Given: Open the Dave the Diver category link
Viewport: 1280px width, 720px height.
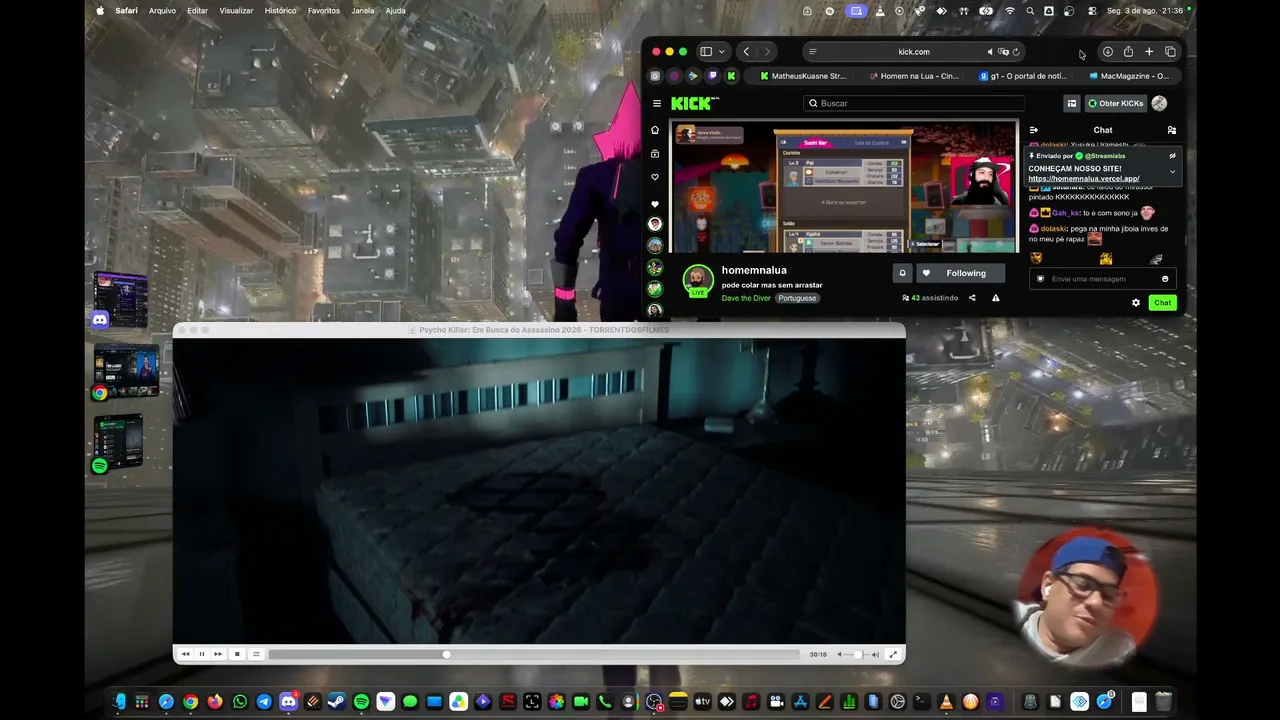Looking at the screenshot, I should 746,298.
